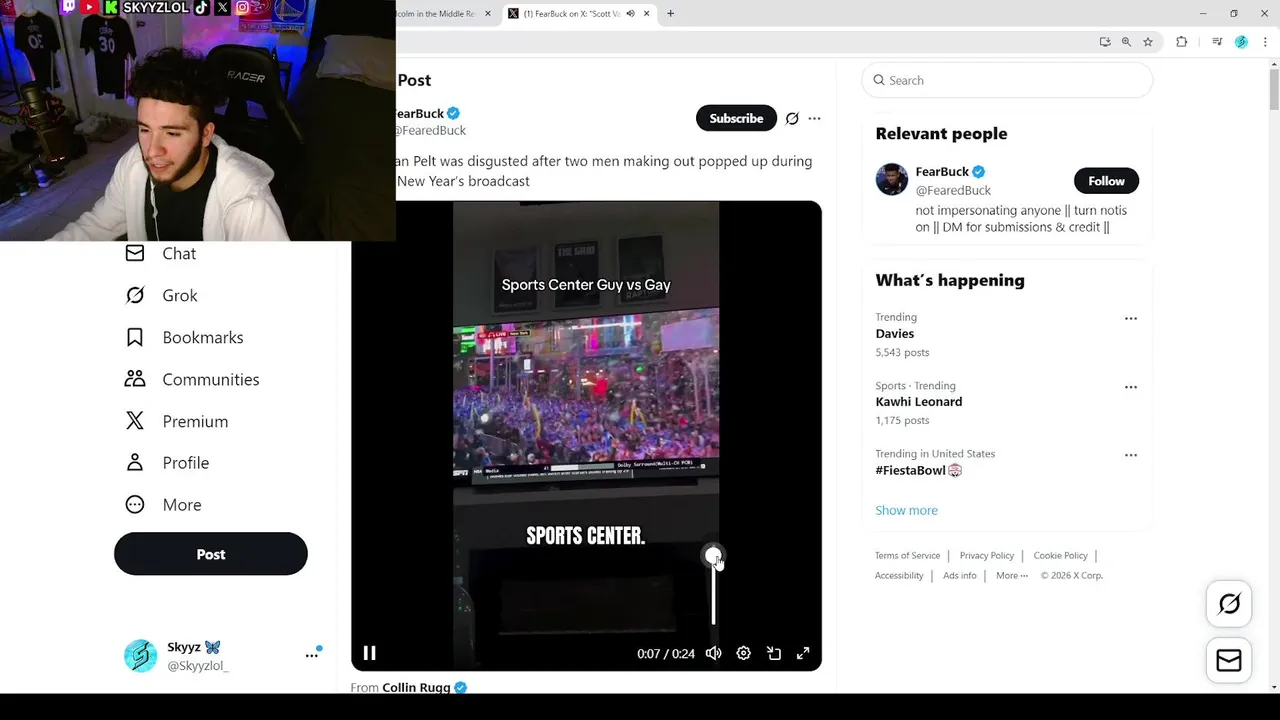Open the post's three-dot options menu

coord(814,118)
